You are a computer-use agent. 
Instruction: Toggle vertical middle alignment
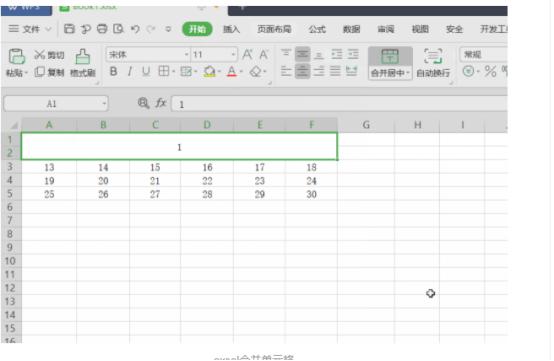click(302, 54)
